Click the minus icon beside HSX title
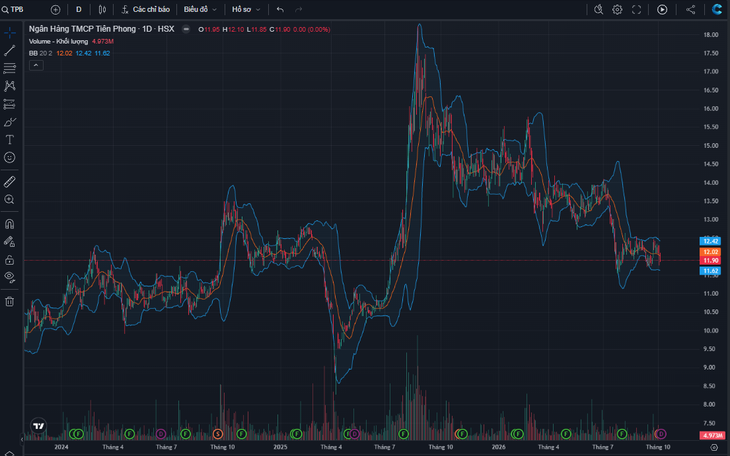Viewport: 730px width, 456px height. 186,29
